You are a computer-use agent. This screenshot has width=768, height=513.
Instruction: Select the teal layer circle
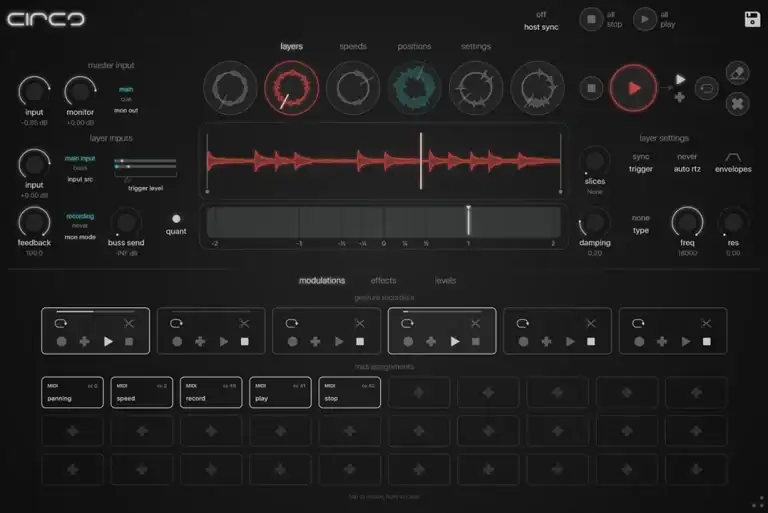[414, 88]
